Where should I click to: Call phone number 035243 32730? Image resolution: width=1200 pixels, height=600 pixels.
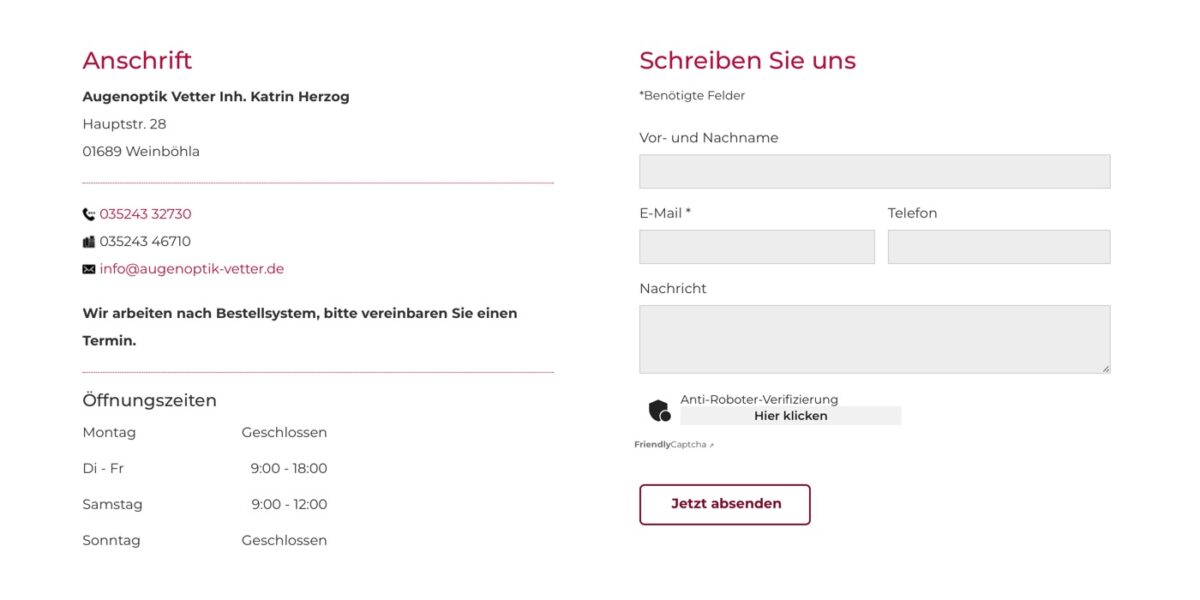pos(145,214)
